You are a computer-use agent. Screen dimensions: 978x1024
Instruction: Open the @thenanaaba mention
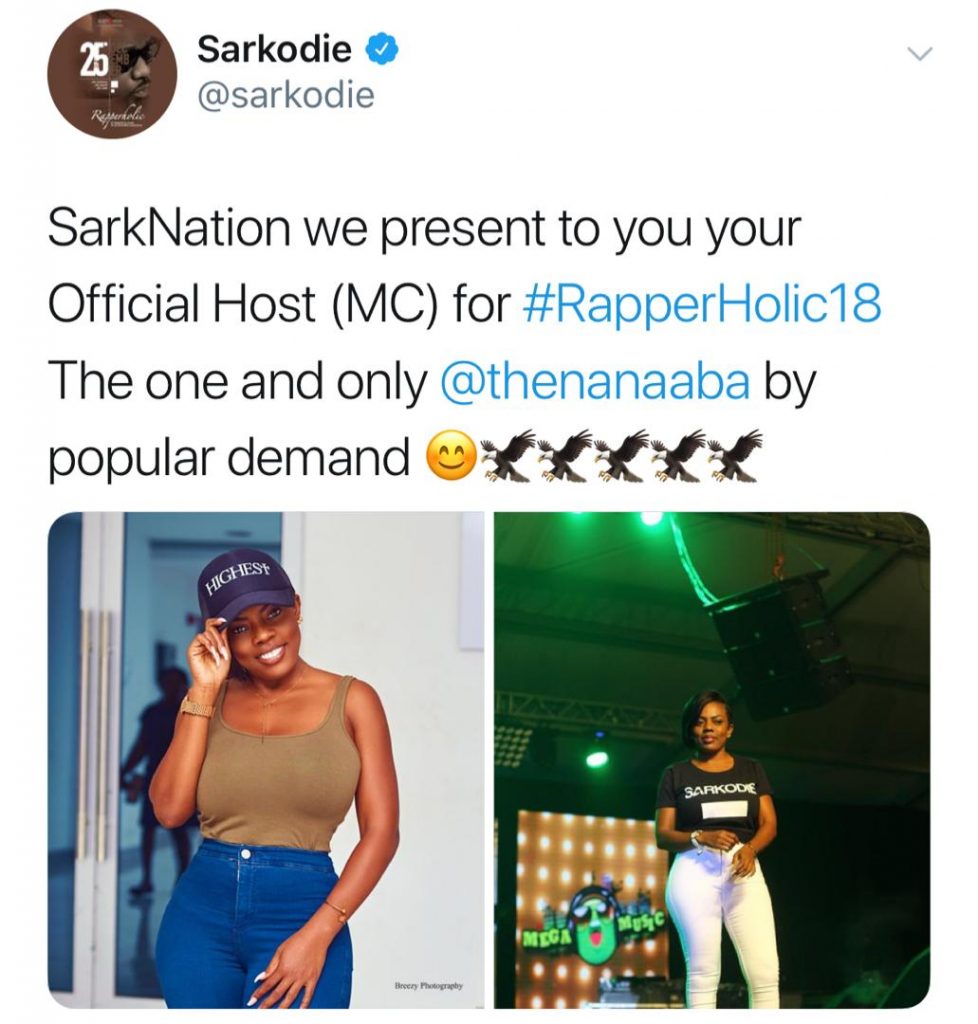click(595, 381)
